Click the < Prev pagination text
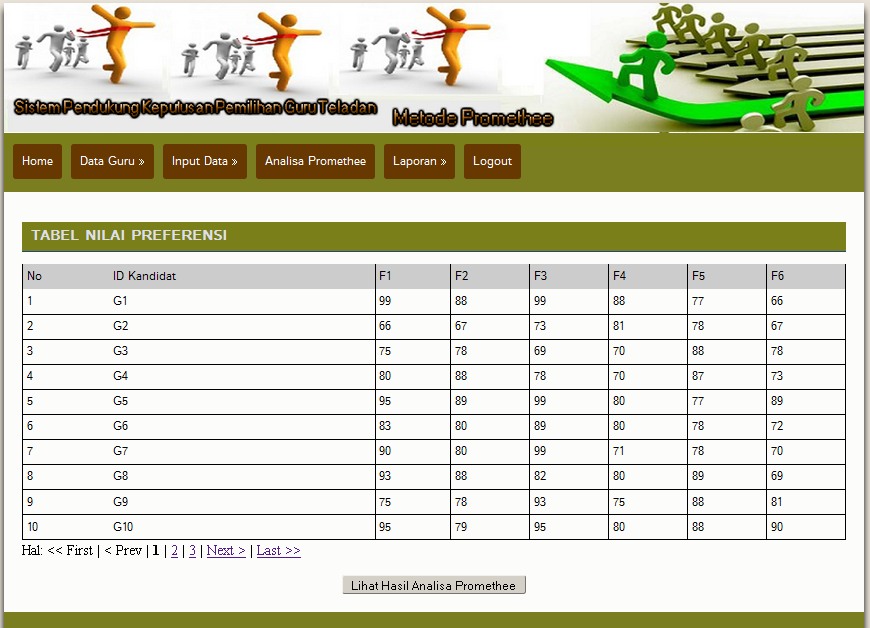 [x=123, y=550]
